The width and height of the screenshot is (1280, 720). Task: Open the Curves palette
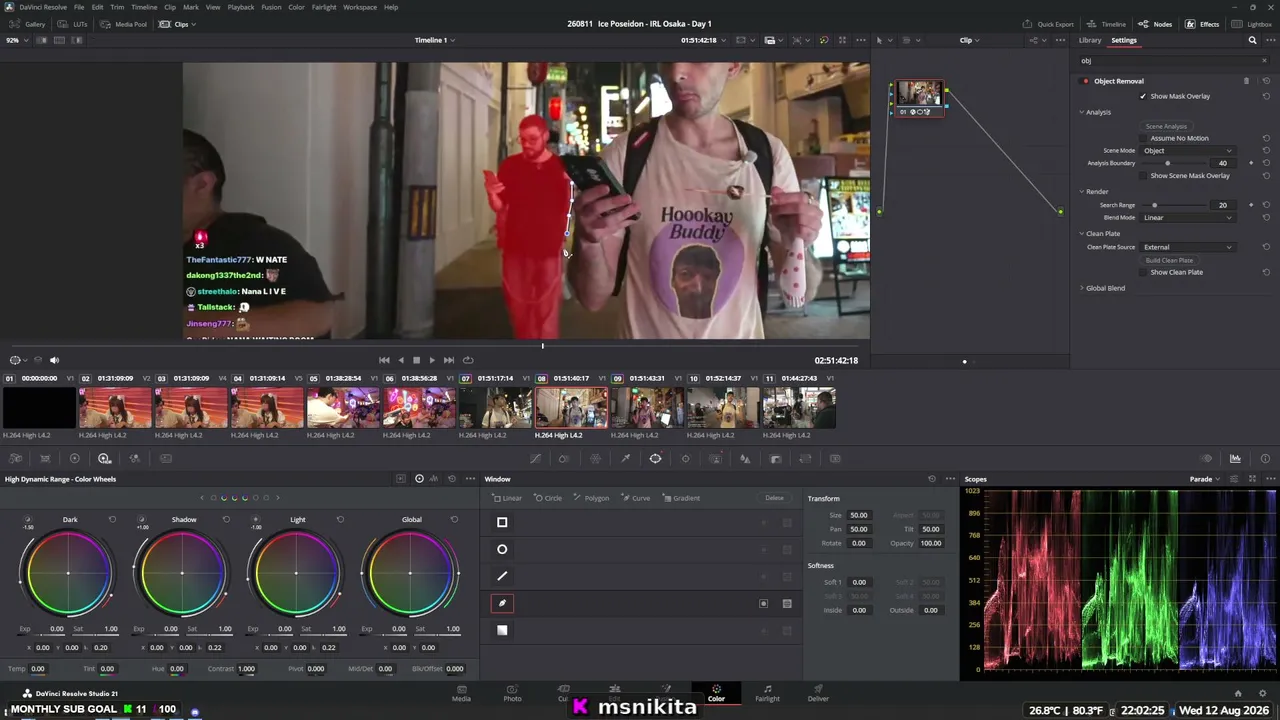point(535,459)
